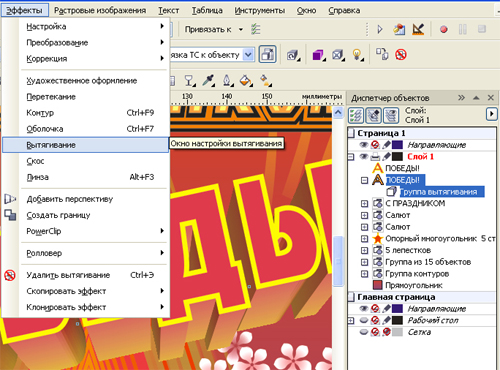Image resolution: width=500 pixels, height=370 pixels.
Task: Click Слой 1 layer color swatch
Action: [x=397, y=156]
